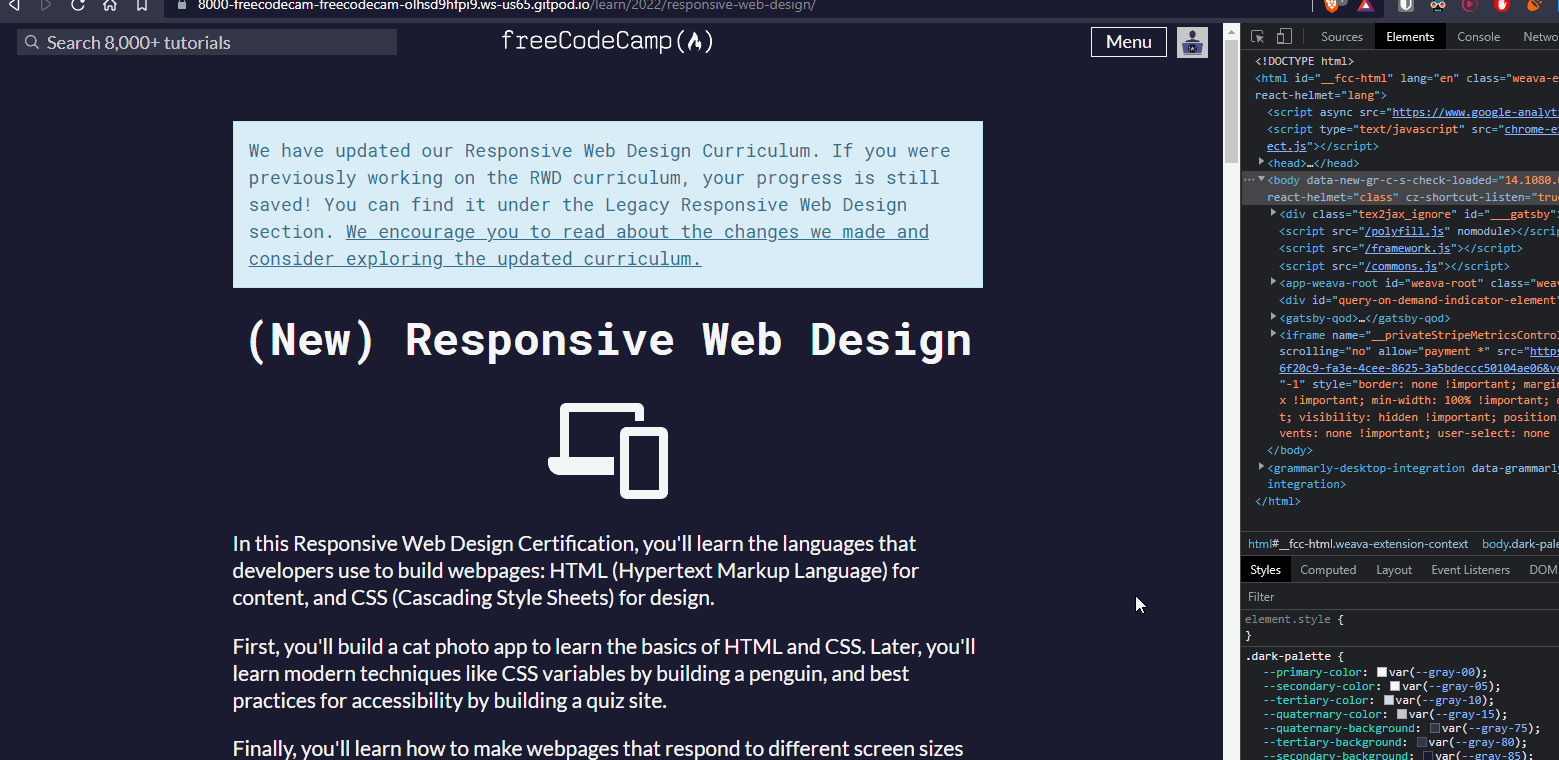Expand the grammarly-desktop-integration node

click(x=1262, y=467)
